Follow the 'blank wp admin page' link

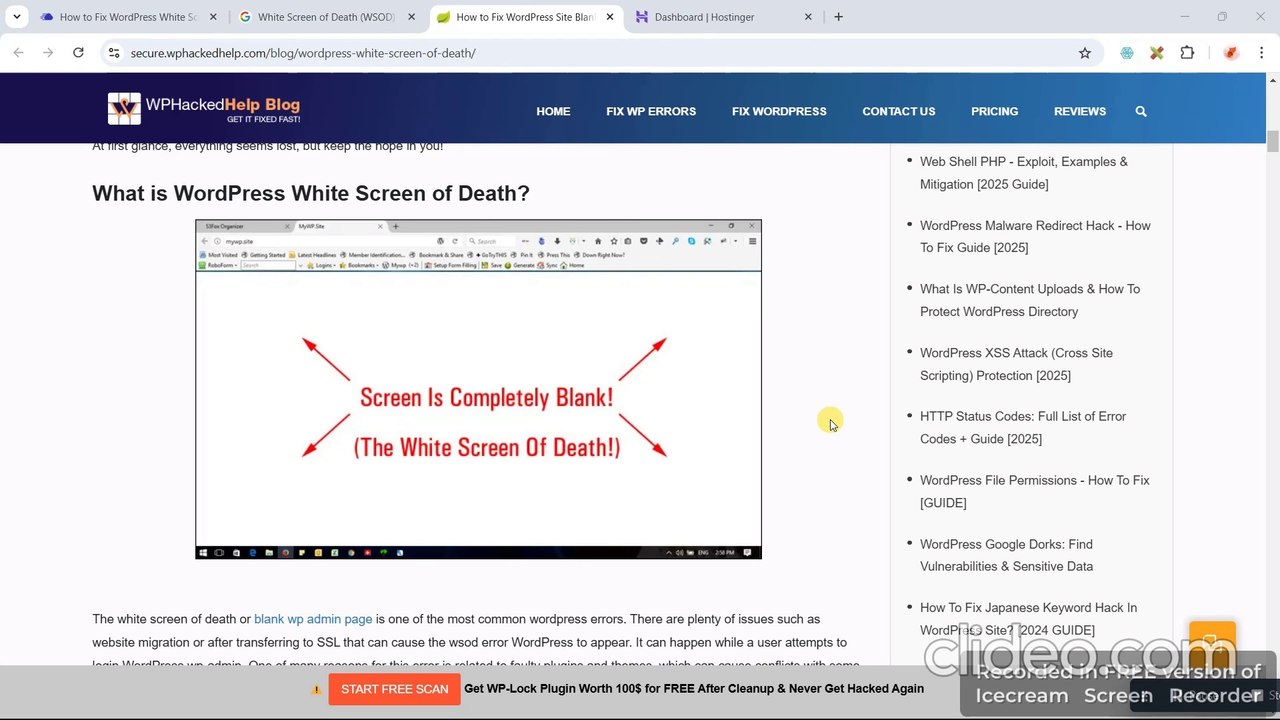pos(313,619)
